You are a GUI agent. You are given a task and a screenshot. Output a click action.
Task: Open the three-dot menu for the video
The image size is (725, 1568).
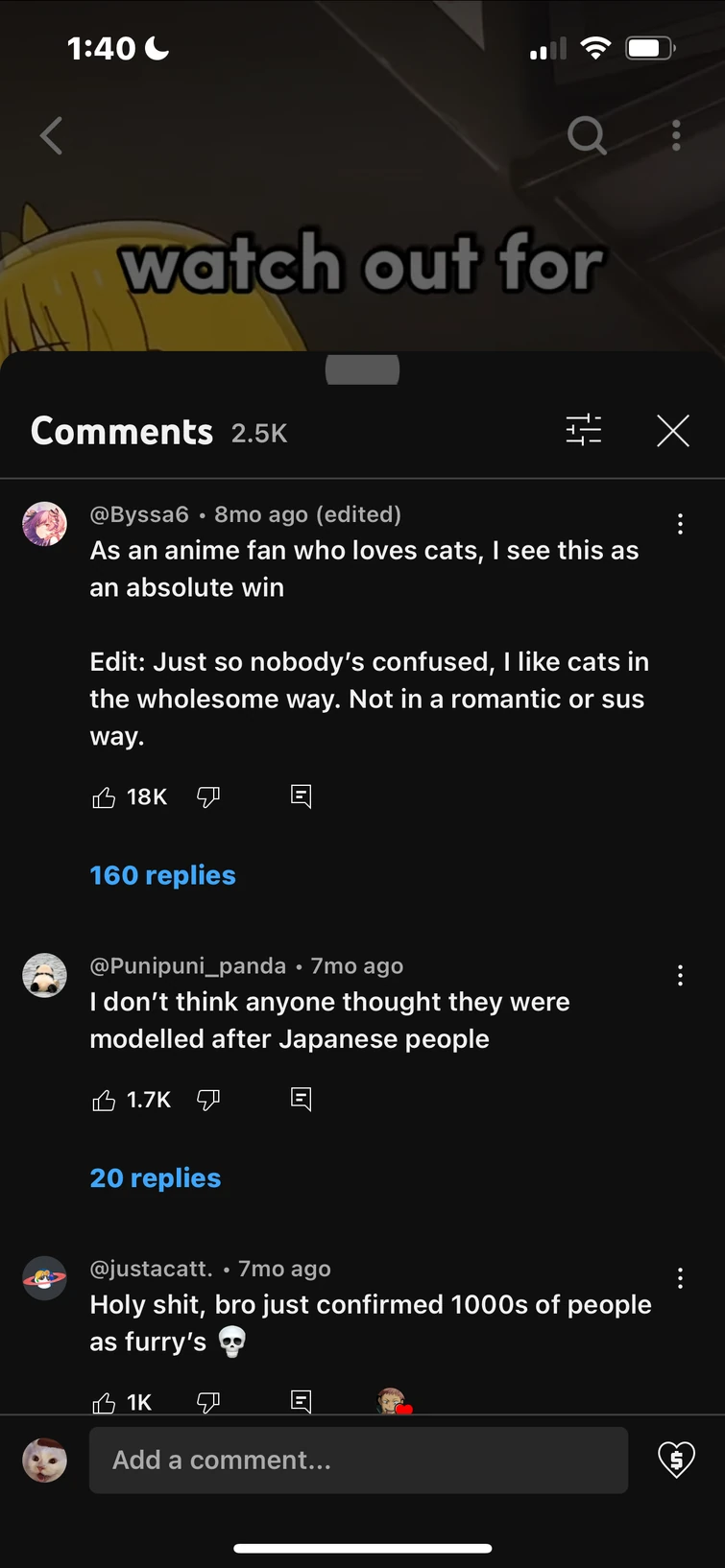[676, 136]
